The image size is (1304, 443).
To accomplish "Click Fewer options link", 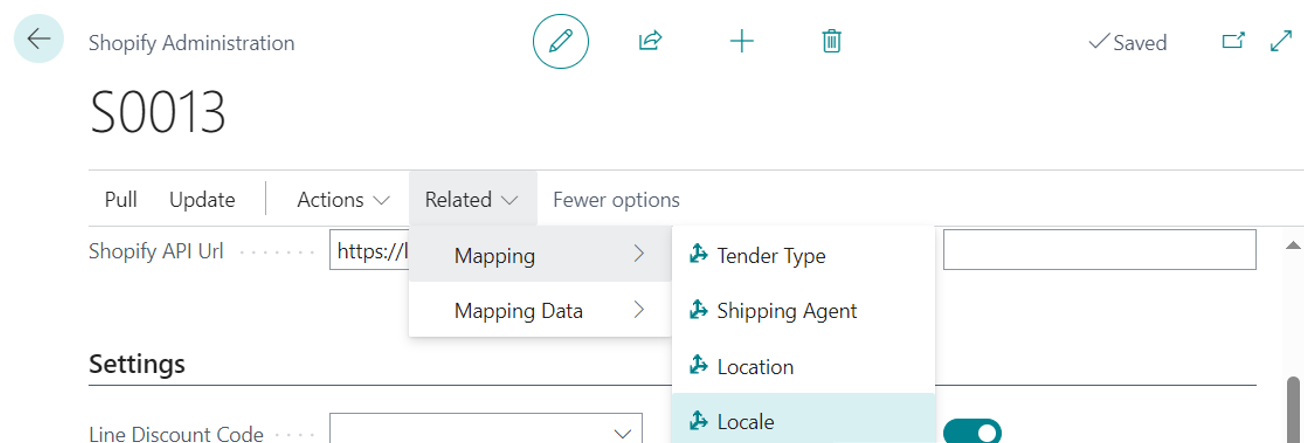I will [x=616, y=200].
